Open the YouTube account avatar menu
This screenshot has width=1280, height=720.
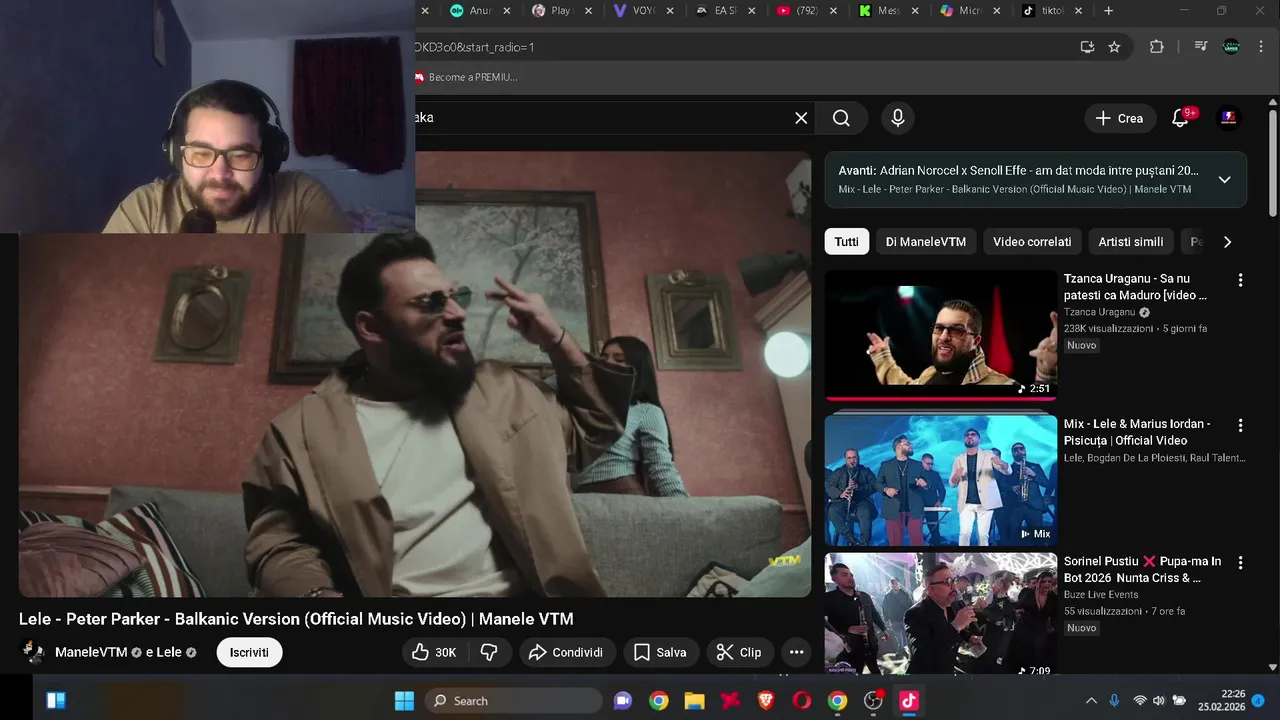tap(1229, 118)
